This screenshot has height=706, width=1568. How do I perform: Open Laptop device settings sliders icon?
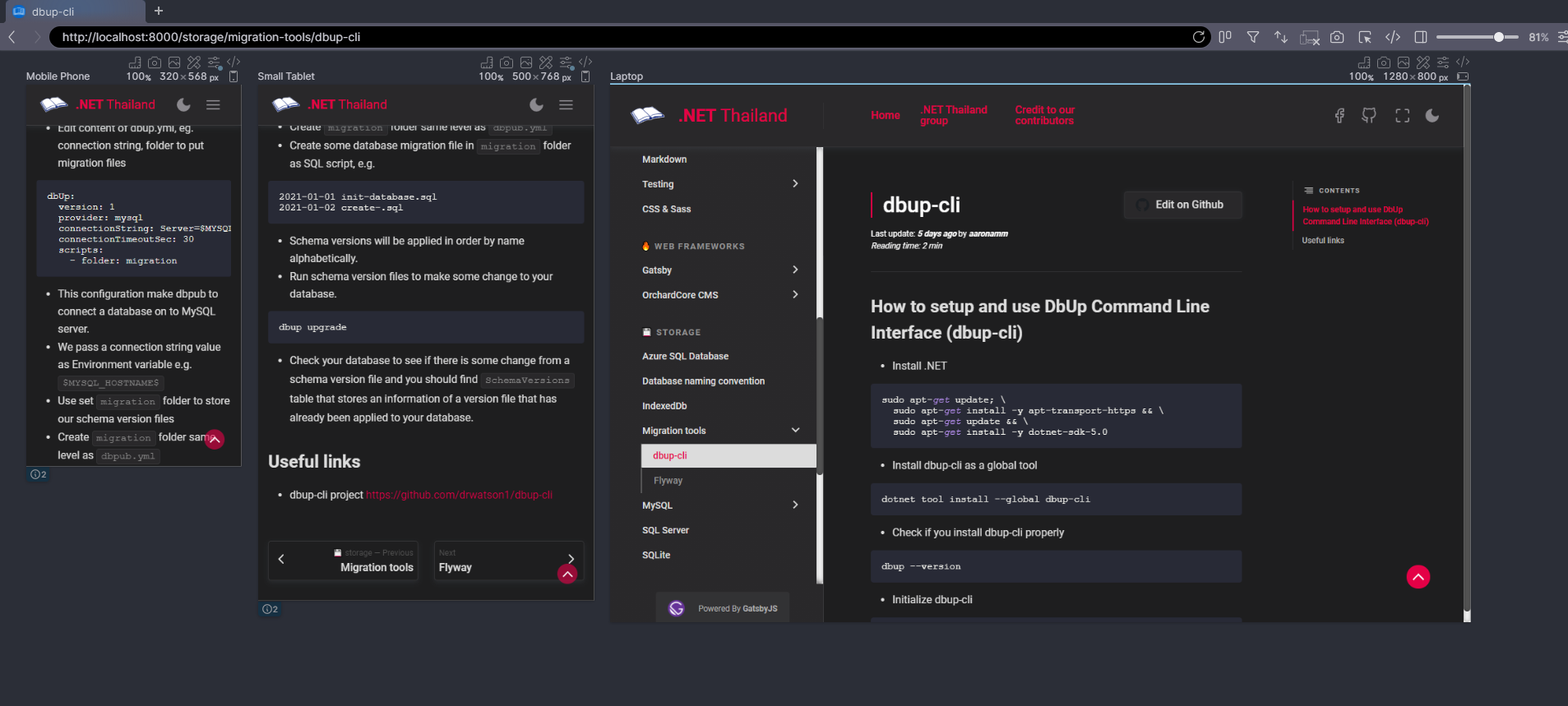click(1443, 62)
